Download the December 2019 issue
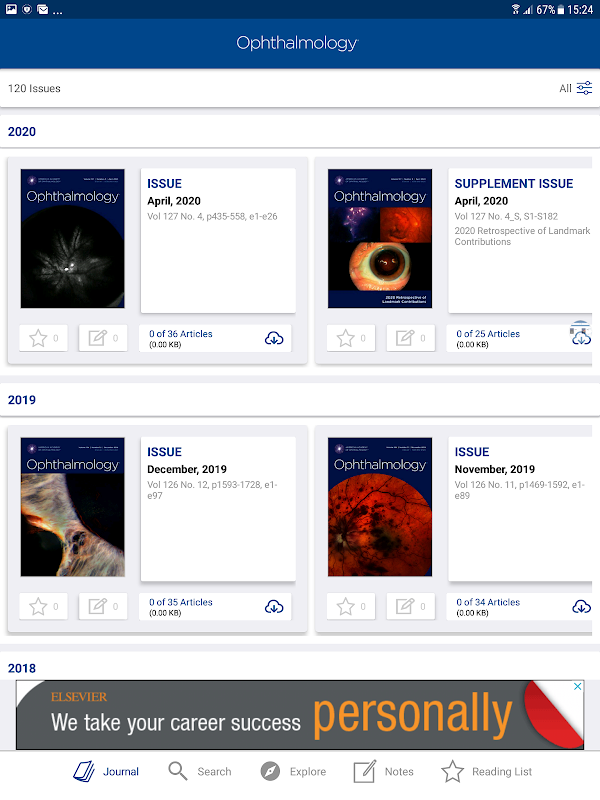The width and height of the screenshot is (600, 800). pyautogui.click(x=274, y=607)
